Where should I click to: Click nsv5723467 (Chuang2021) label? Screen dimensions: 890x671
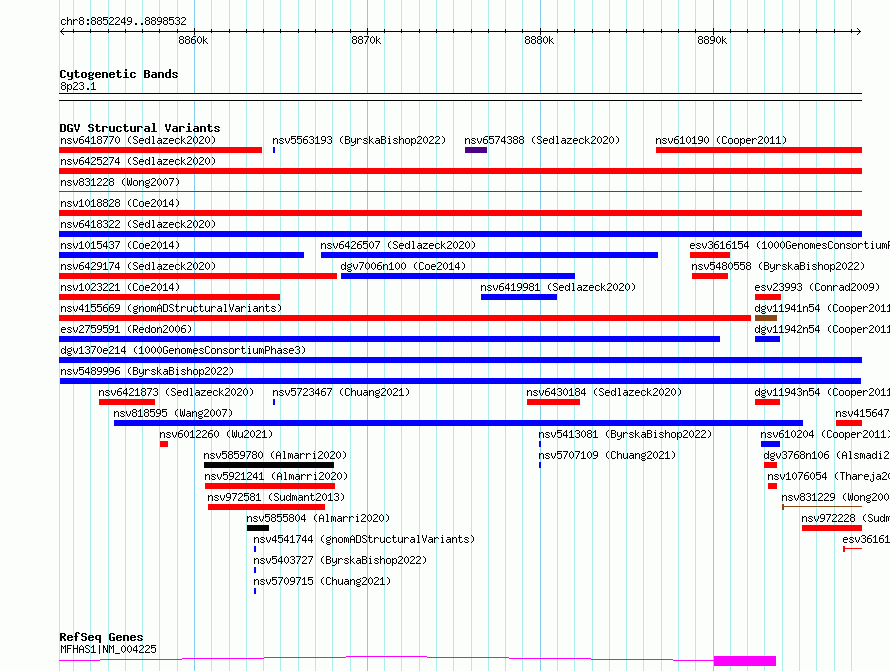click(341, 392)
